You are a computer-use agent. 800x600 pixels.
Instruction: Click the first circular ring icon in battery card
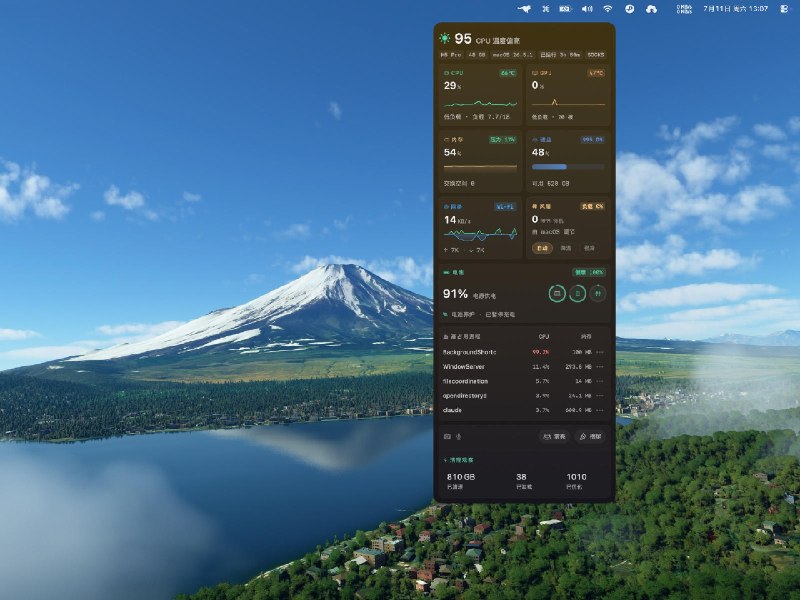pos(557,293)
